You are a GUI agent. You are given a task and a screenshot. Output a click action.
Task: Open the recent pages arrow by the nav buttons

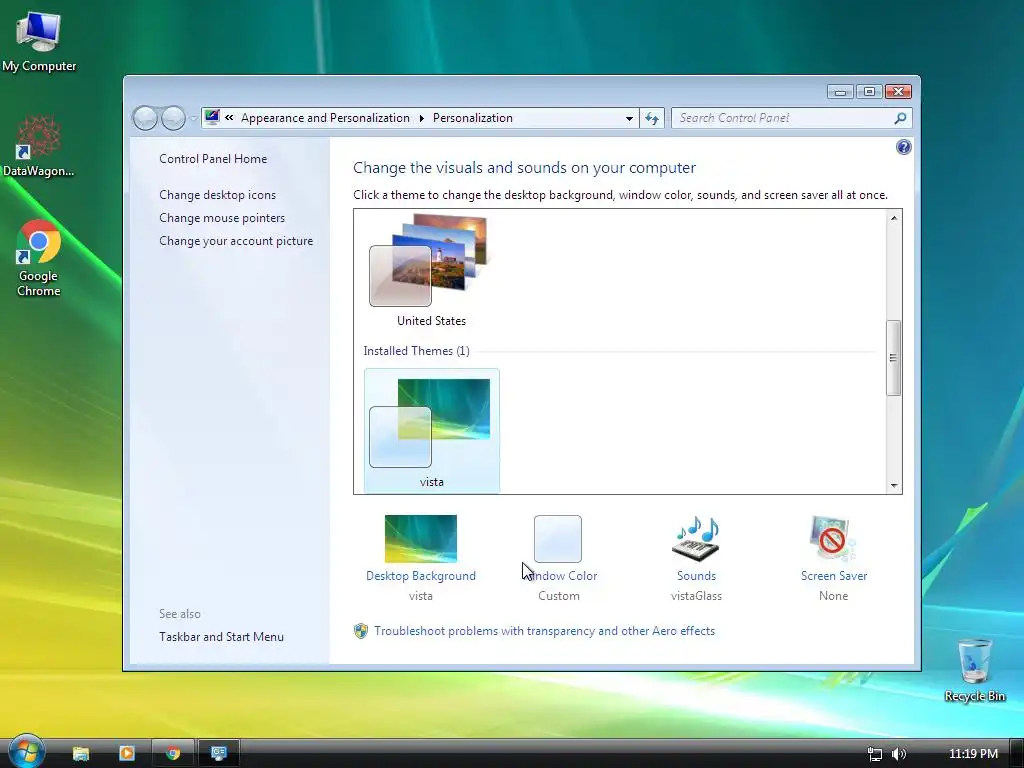[193, 119]
